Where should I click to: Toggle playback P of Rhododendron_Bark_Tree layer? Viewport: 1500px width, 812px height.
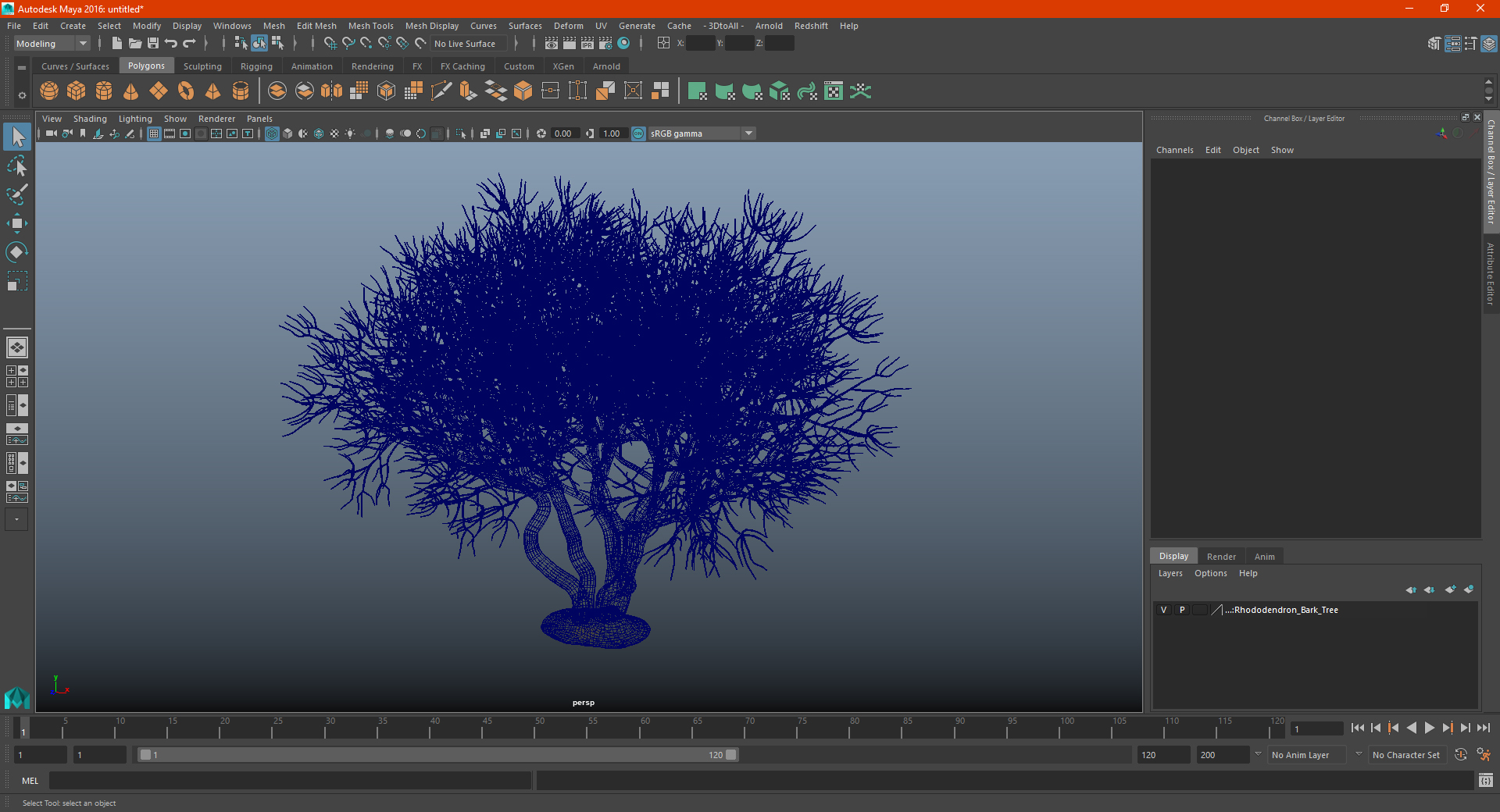click(1182, 610)
